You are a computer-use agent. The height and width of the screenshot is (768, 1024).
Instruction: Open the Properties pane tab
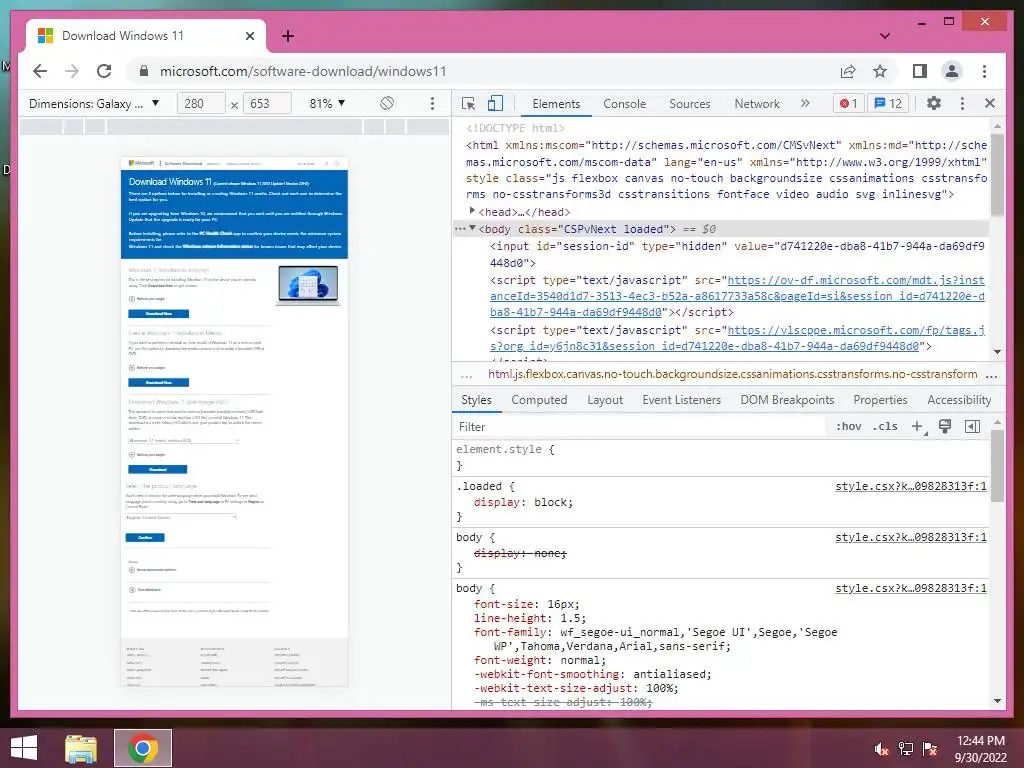click(880, 400)
